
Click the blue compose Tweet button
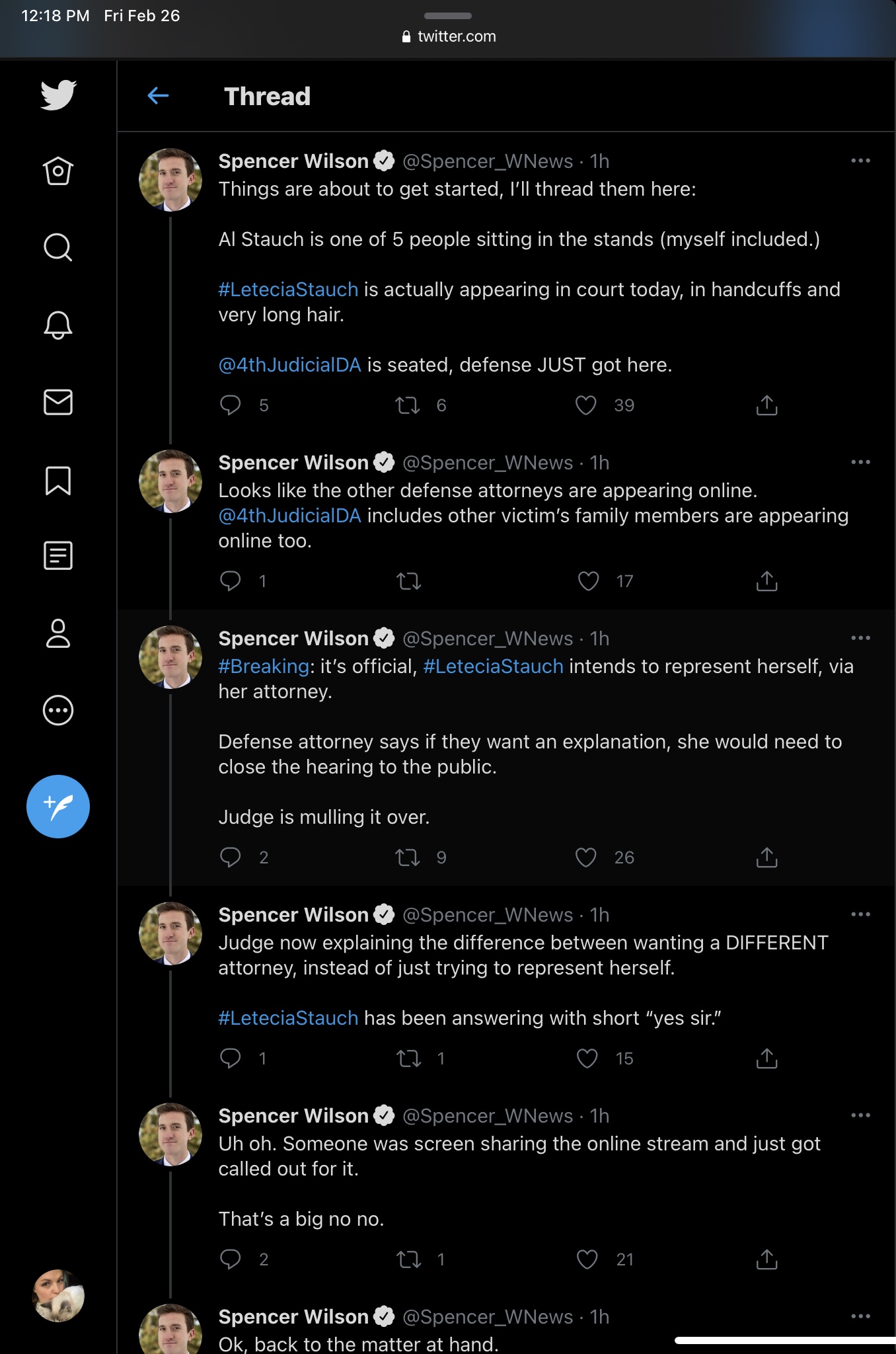coord(58,807)
